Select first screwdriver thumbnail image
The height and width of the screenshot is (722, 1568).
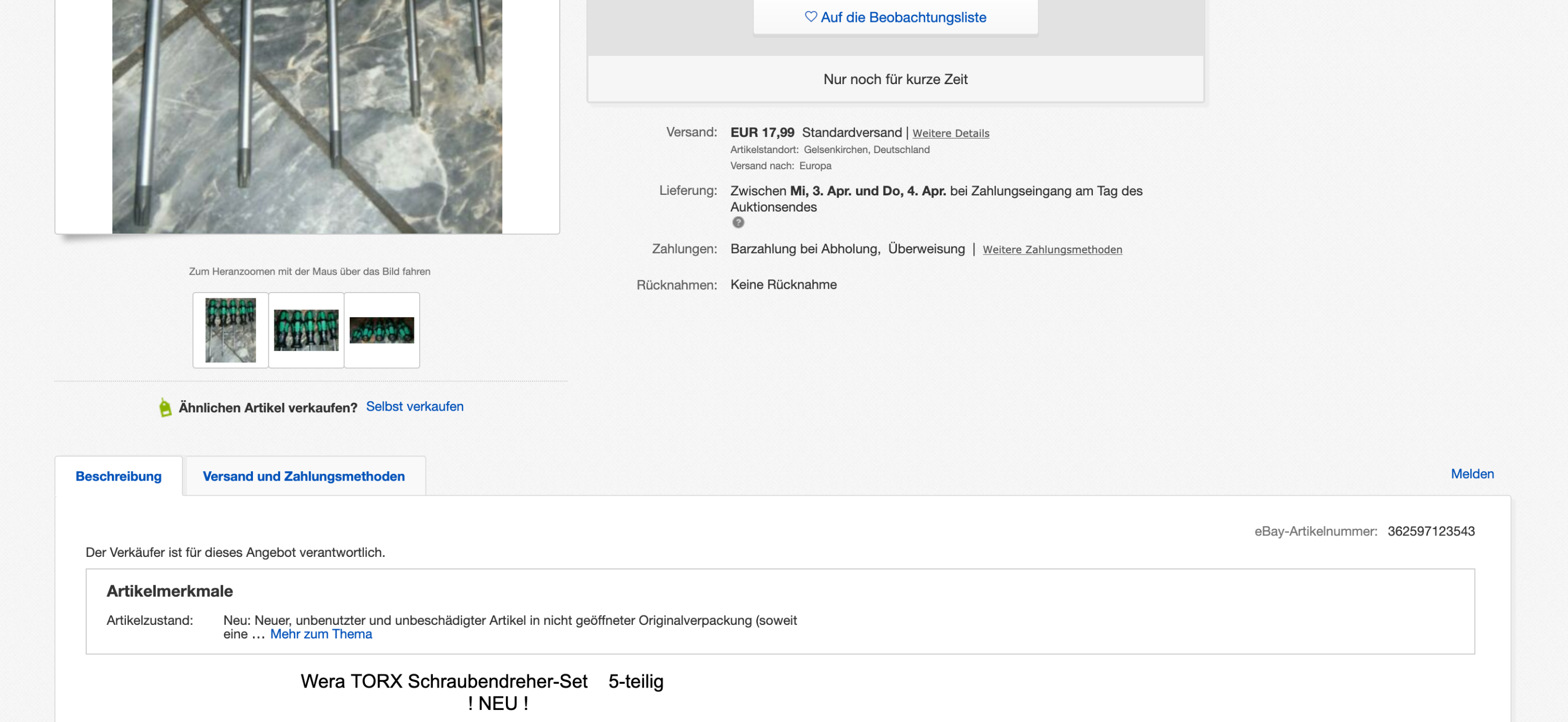[230, 330]
